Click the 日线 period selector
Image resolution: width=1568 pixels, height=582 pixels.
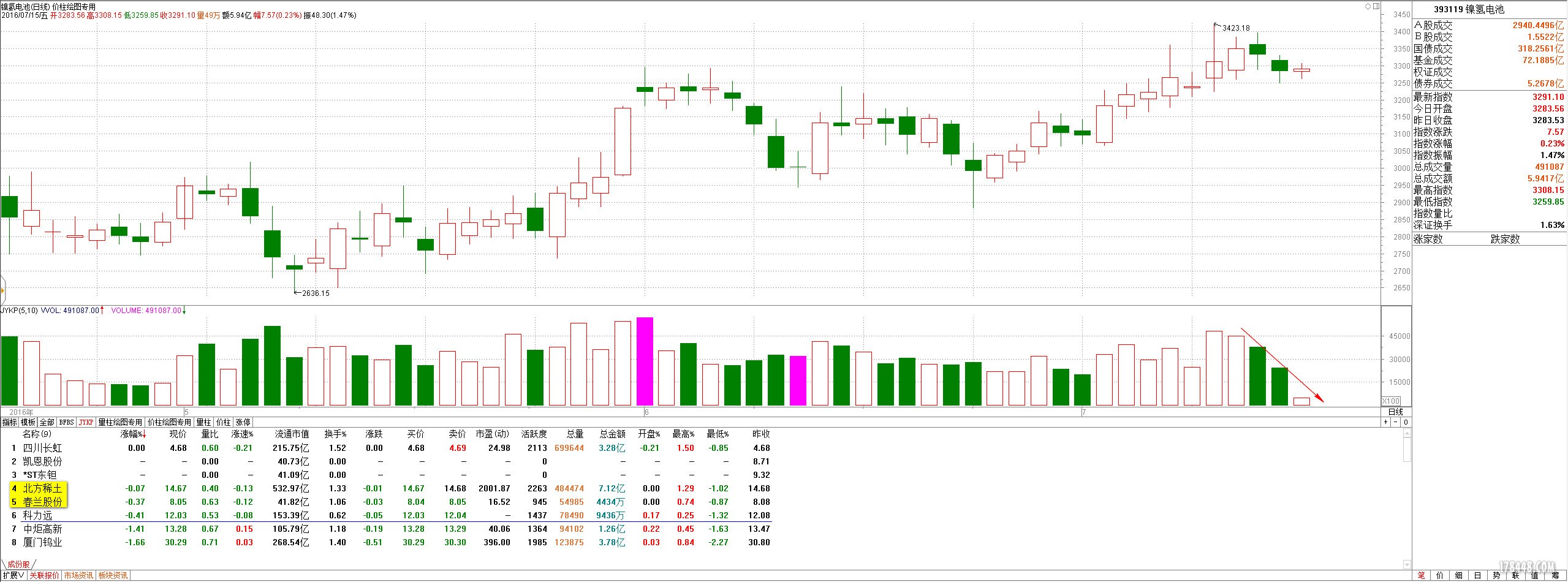click(1396, 412)
